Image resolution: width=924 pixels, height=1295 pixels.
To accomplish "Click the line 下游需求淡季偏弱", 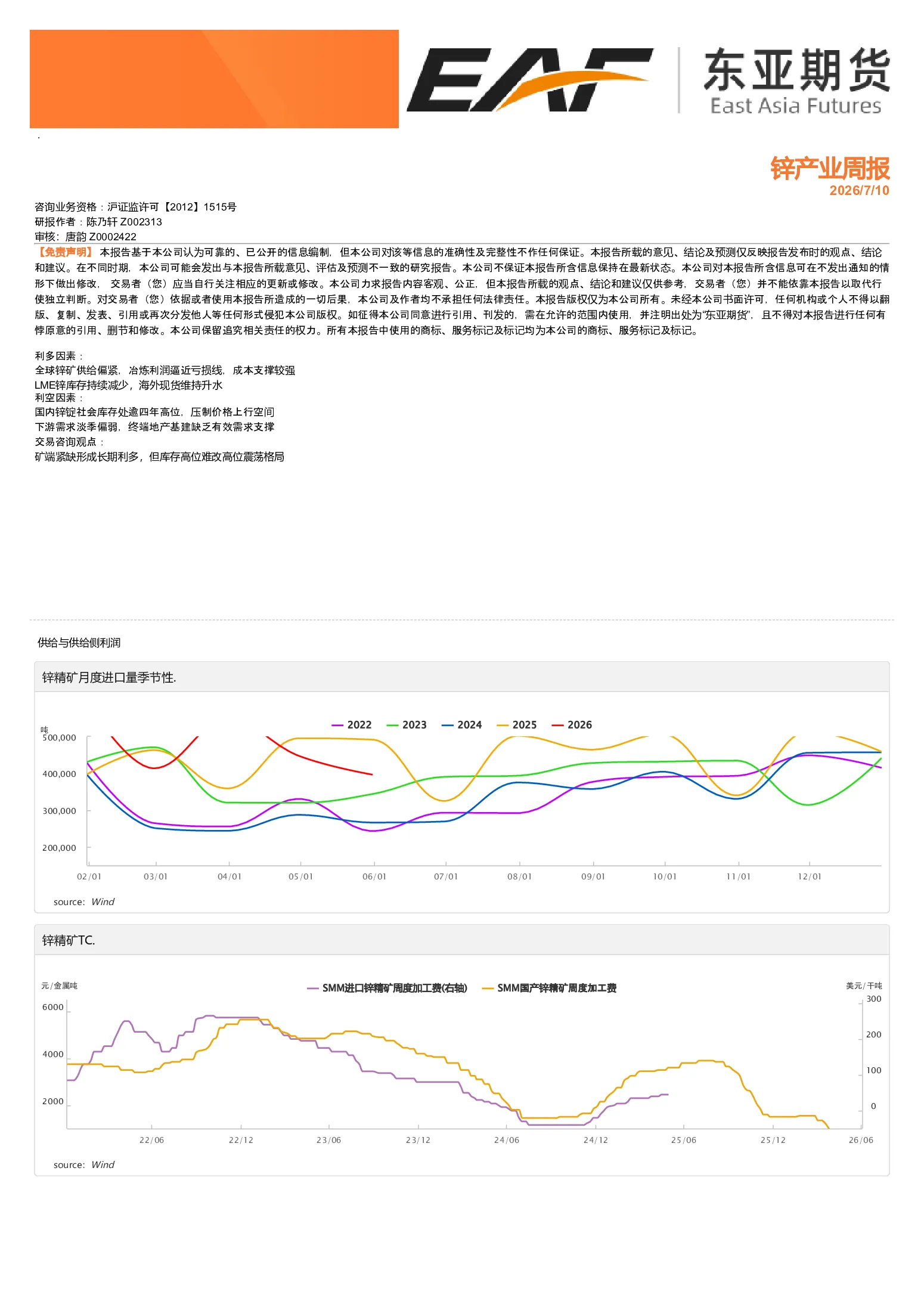I will click(154, 427).
